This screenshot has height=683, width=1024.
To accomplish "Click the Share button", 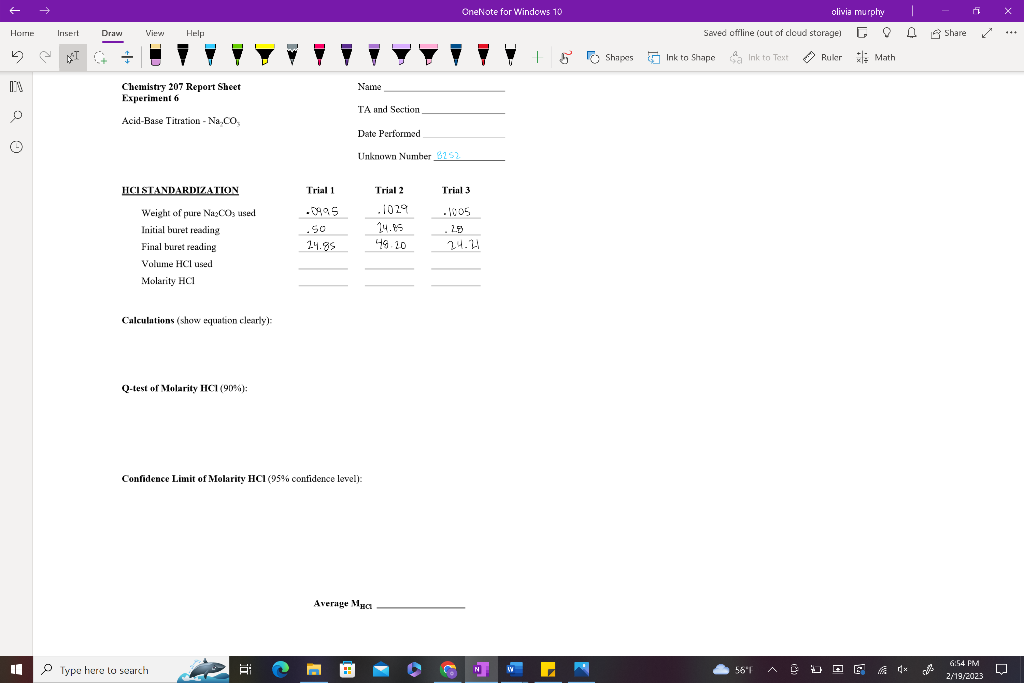I will point(948,33).
